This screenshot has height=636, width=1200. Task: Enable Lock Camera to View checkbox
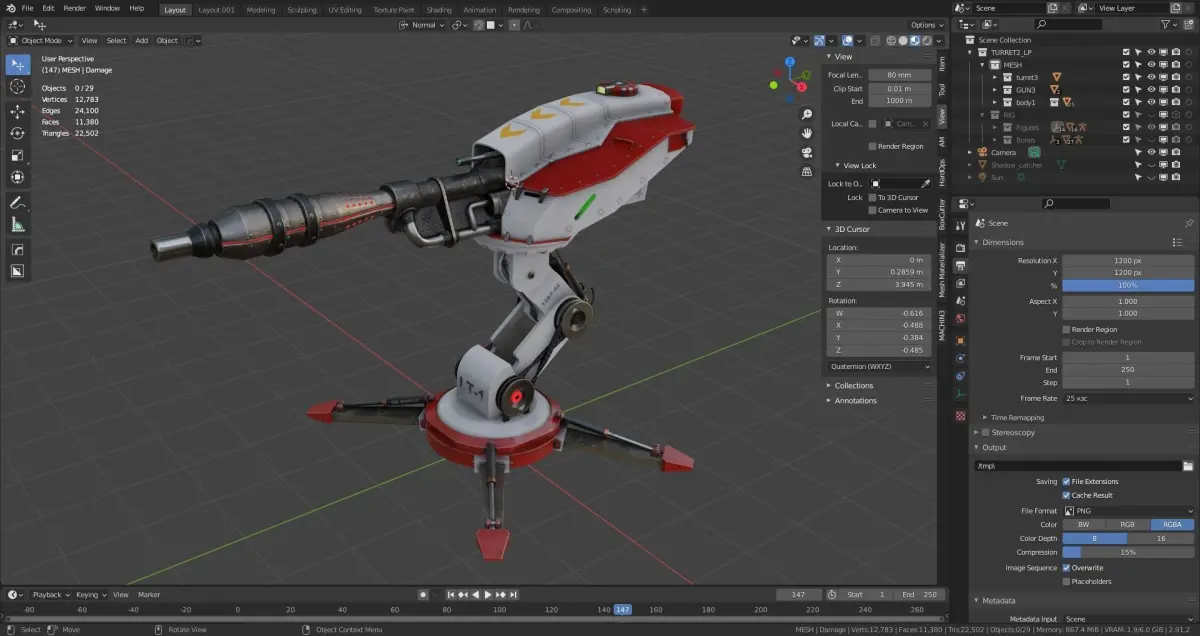[871, 210]
